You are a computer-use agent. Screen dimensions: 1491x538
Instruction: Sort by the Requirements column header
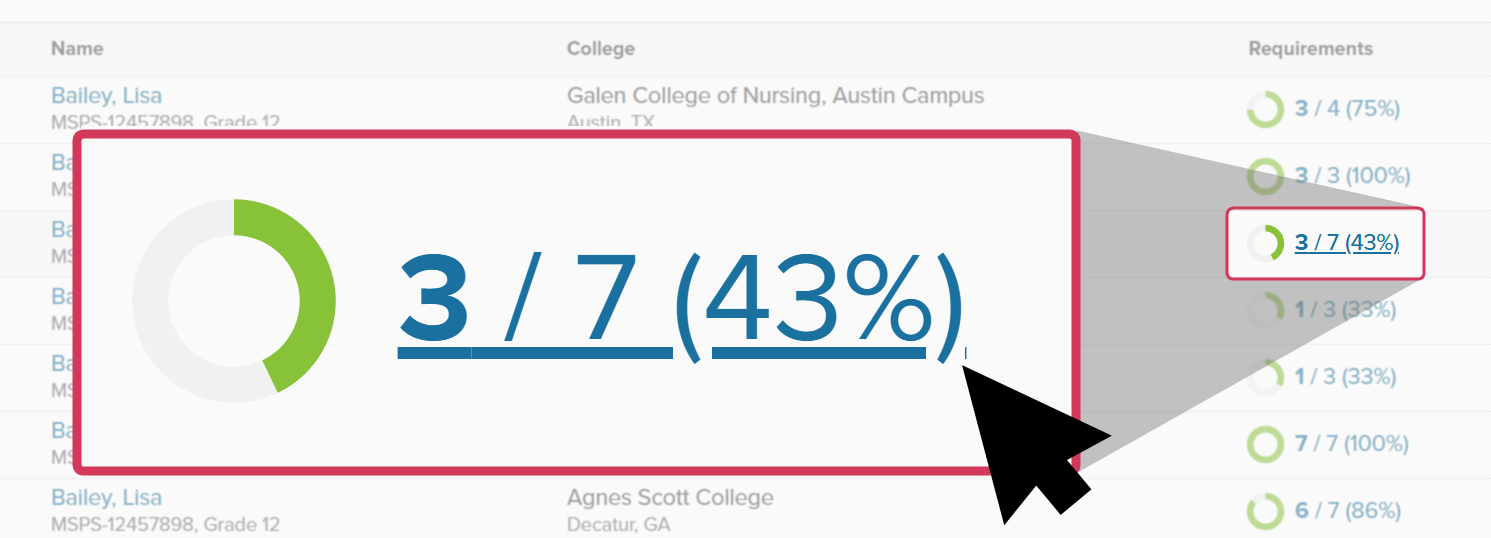pos(1310,49)
